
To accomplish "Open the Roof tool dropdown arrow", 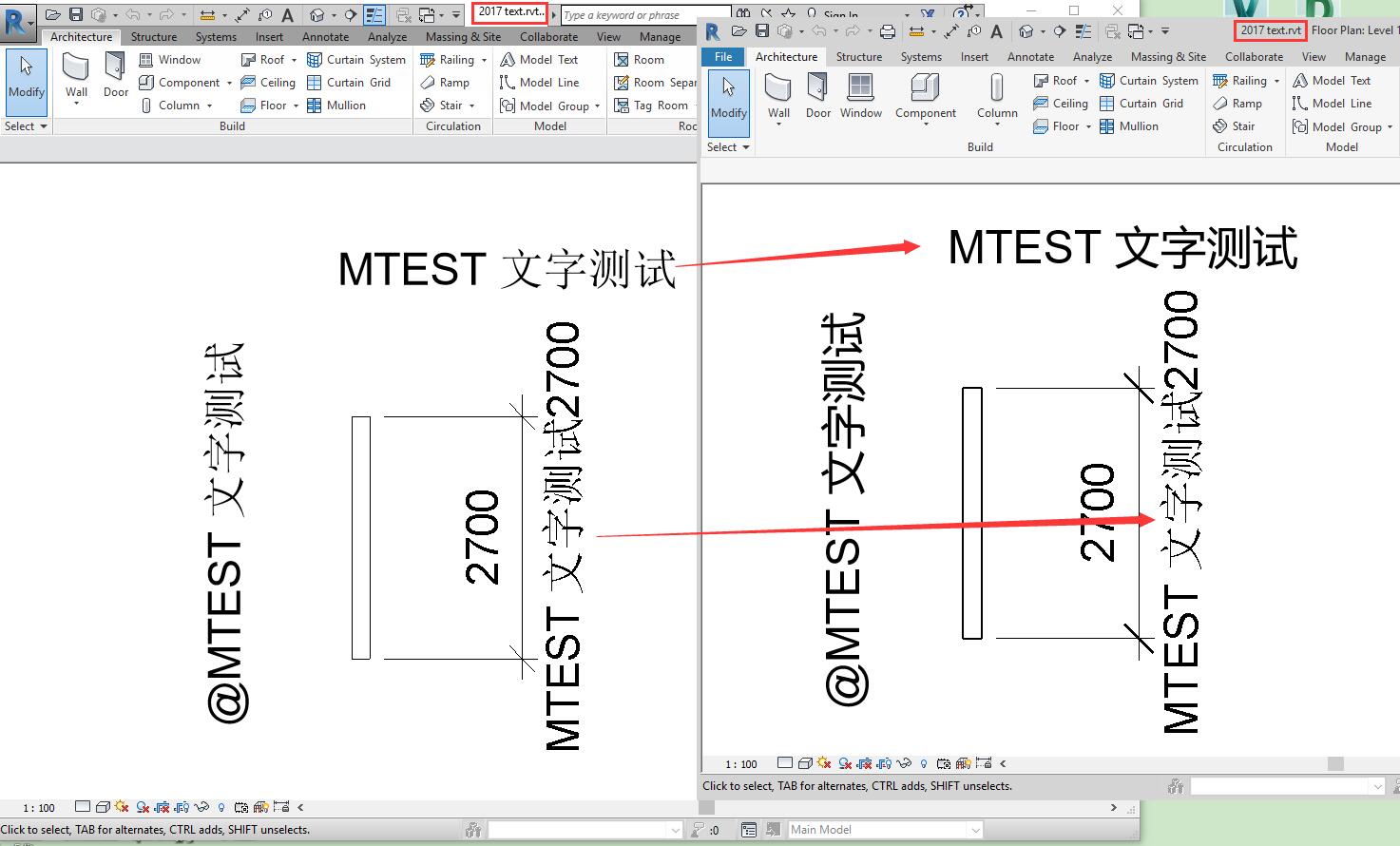I will pos(295,59).
